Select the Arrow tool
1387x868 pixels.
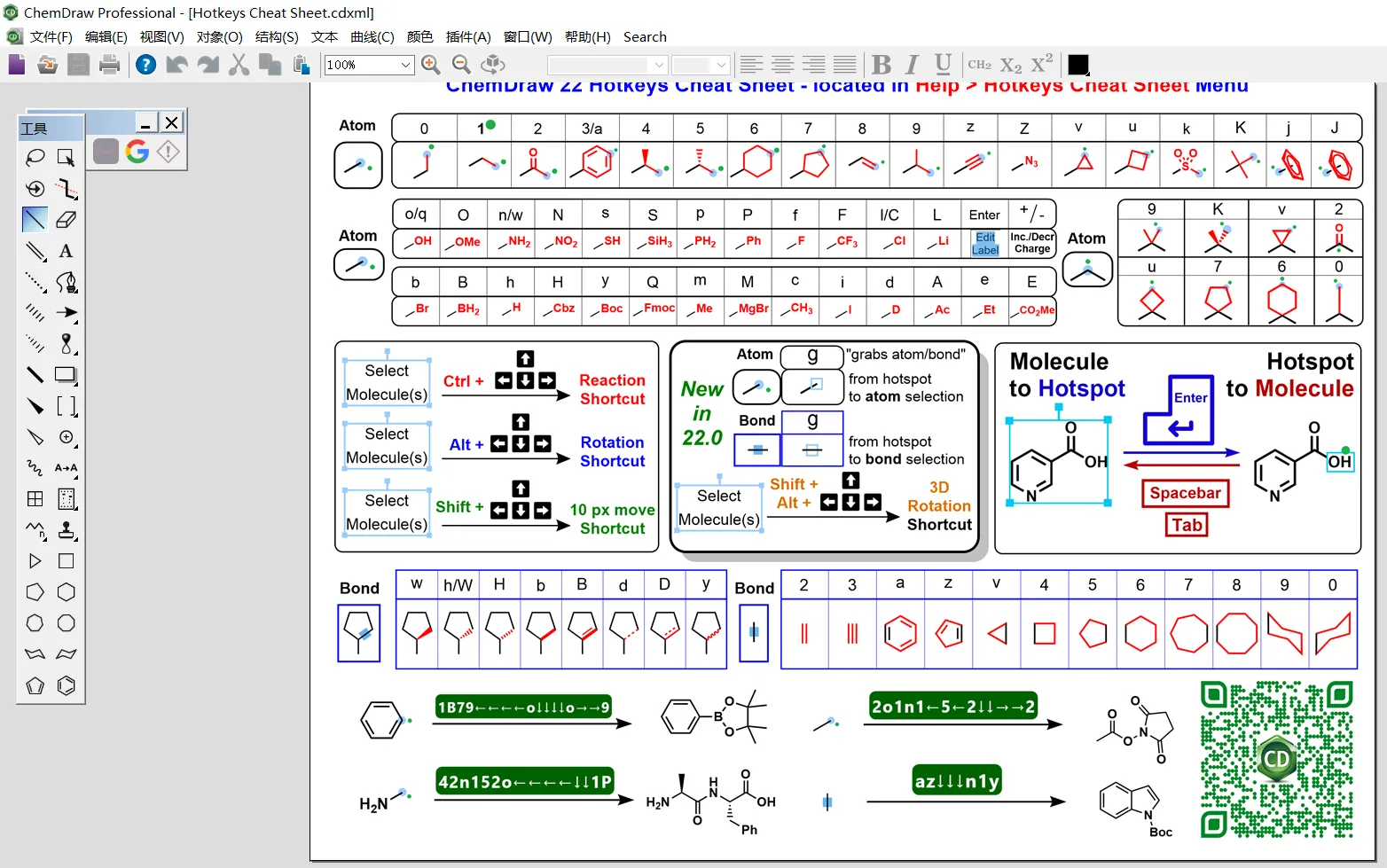[x=66, y=312]
